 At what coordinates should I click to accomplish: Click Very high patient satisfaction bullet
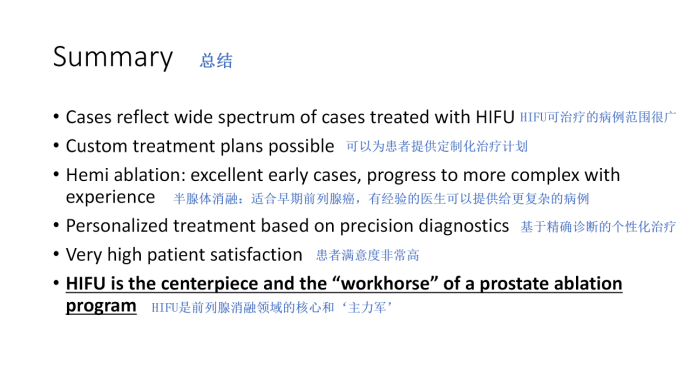(184, 255)
